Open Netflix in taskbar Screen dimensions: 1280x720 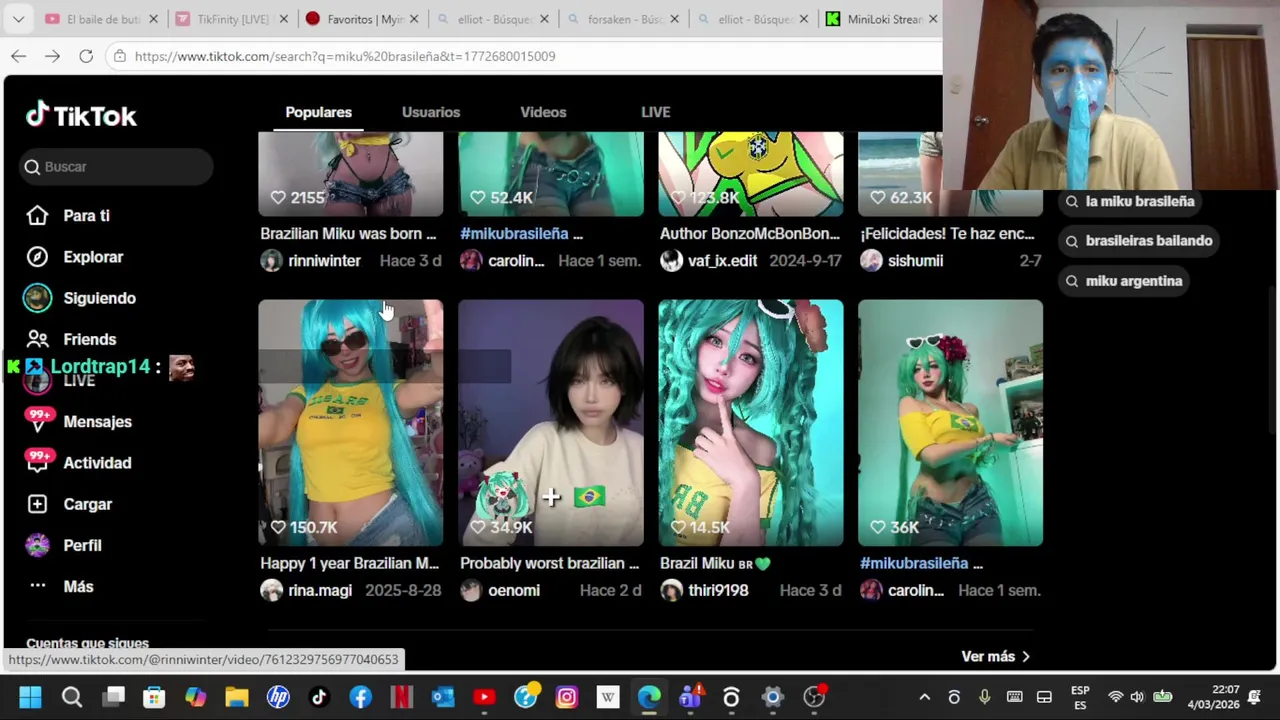pos(401,697)
